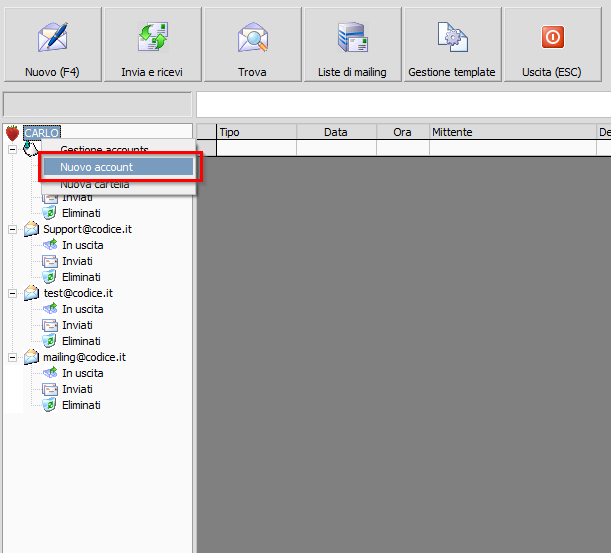This screenshot has width=611, height=553.
Task: Click Inviati folder icon under Support@codice.it
Action: 50,261
